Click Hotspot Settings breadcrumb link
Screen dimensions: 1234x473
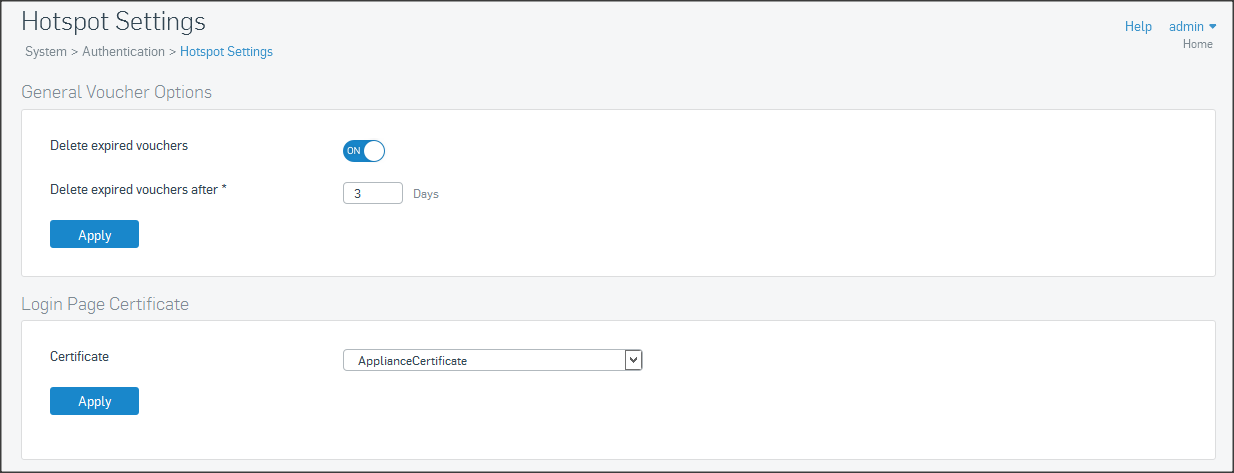(226, 51)
